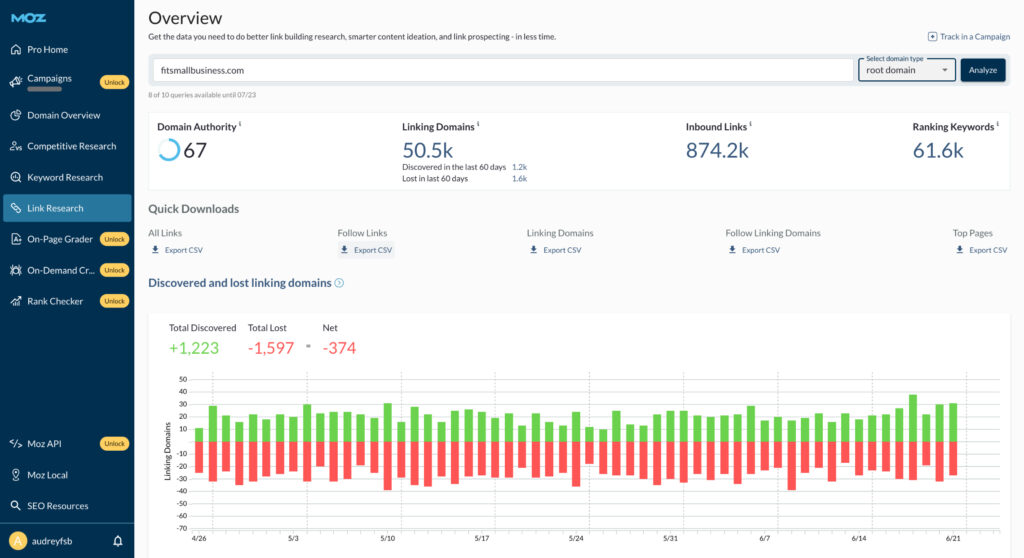Click the Linking Domains download icon
Image resolution: width=1024 pixels, height=558 pixels.
coord(534,250)
